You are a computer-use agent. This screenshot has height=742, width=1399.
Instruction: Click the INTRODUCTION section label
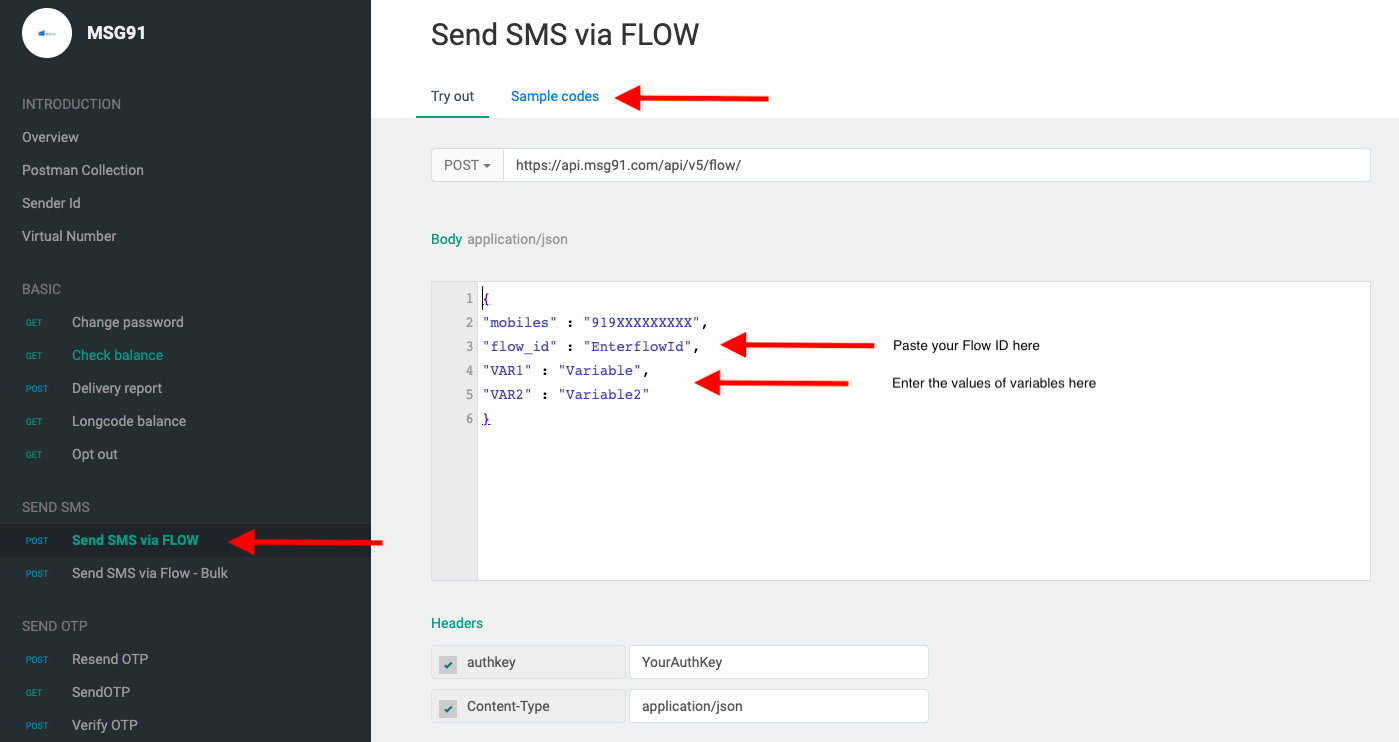click(x=71, y=104)
